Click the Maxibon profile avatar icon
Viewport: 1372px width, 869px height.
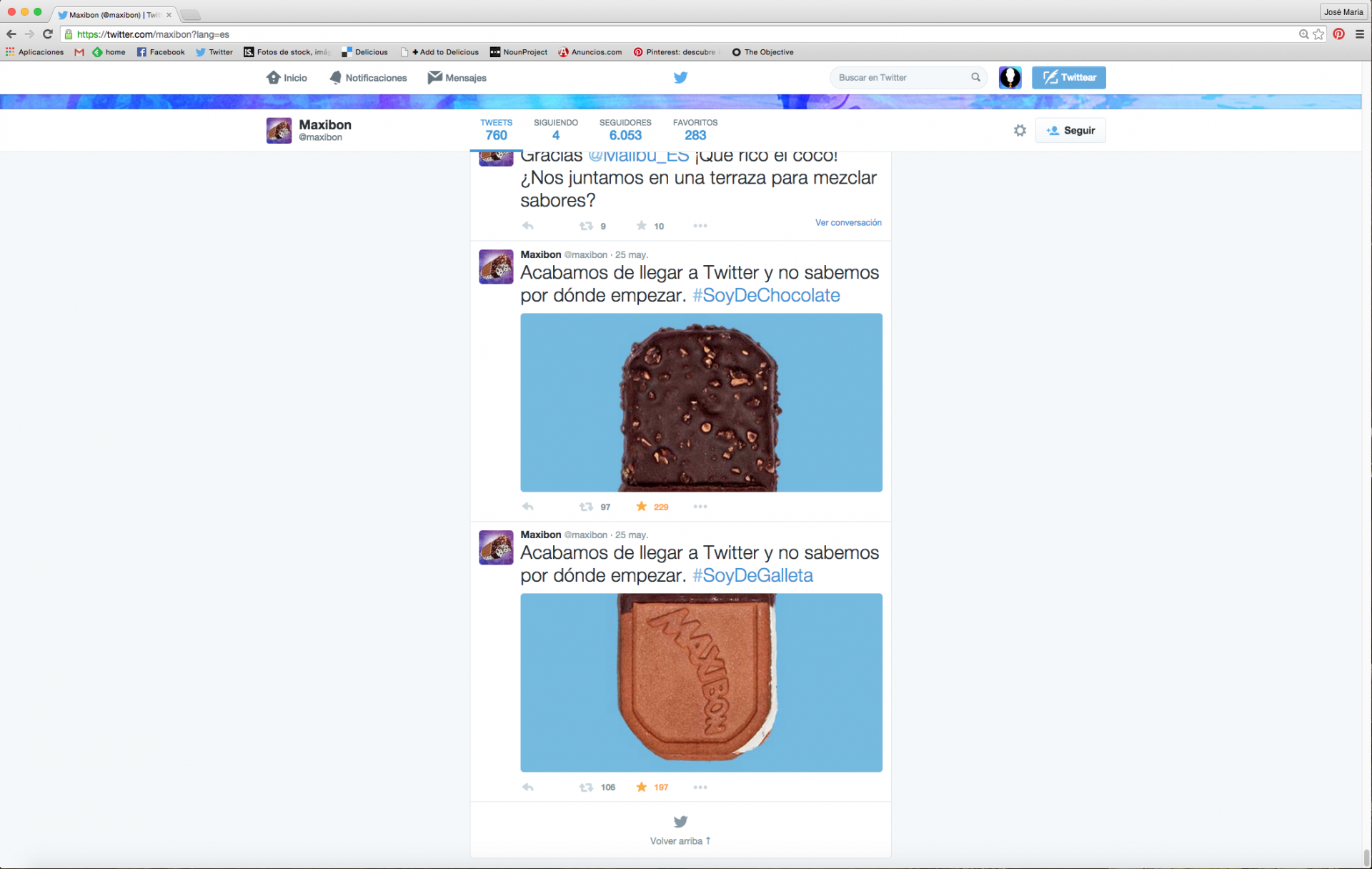(279, 130)
